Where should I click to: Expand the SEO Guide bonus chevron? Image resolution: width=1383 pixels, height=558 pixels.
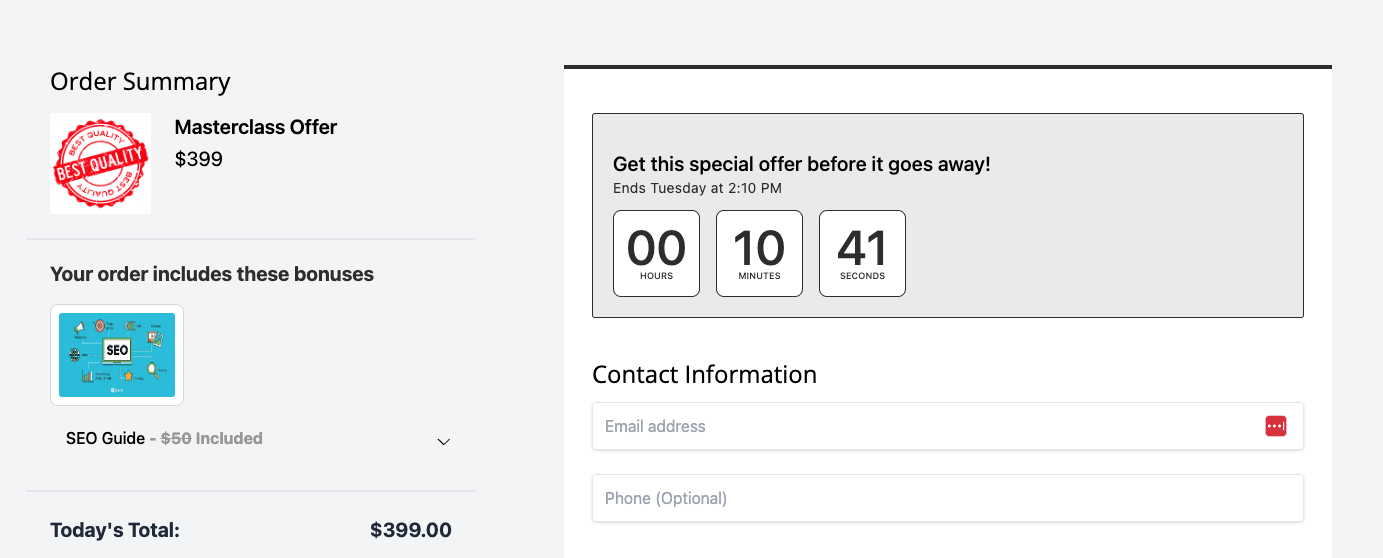click(444, 441)
